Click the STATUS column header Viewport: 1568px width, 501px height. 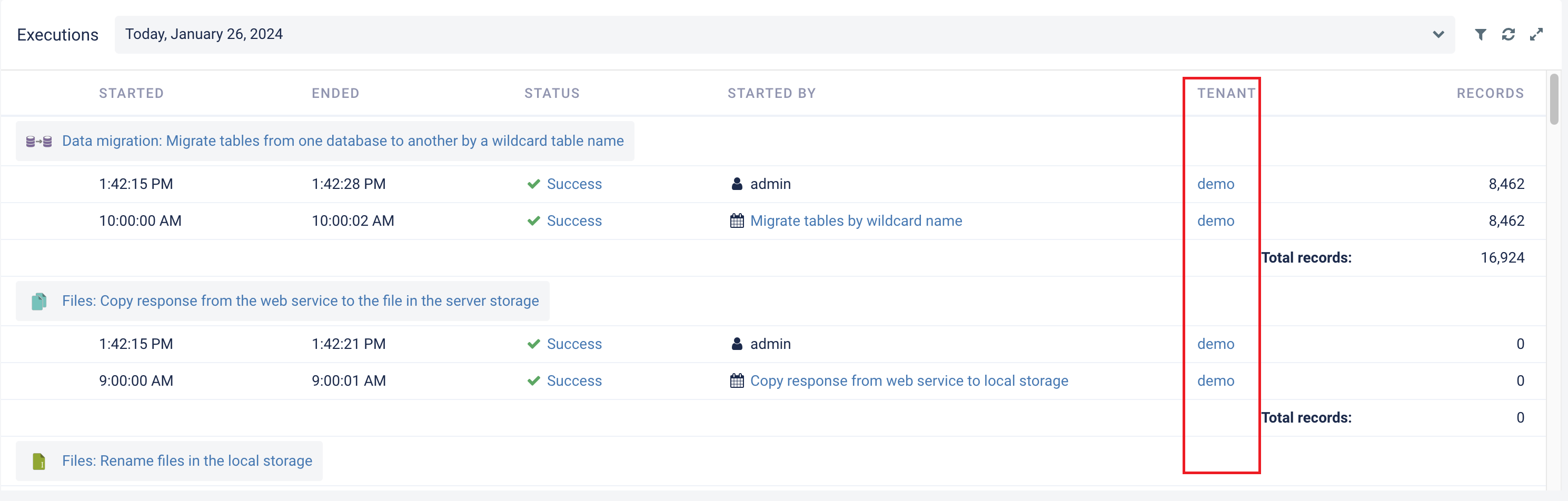click(552, 93)
